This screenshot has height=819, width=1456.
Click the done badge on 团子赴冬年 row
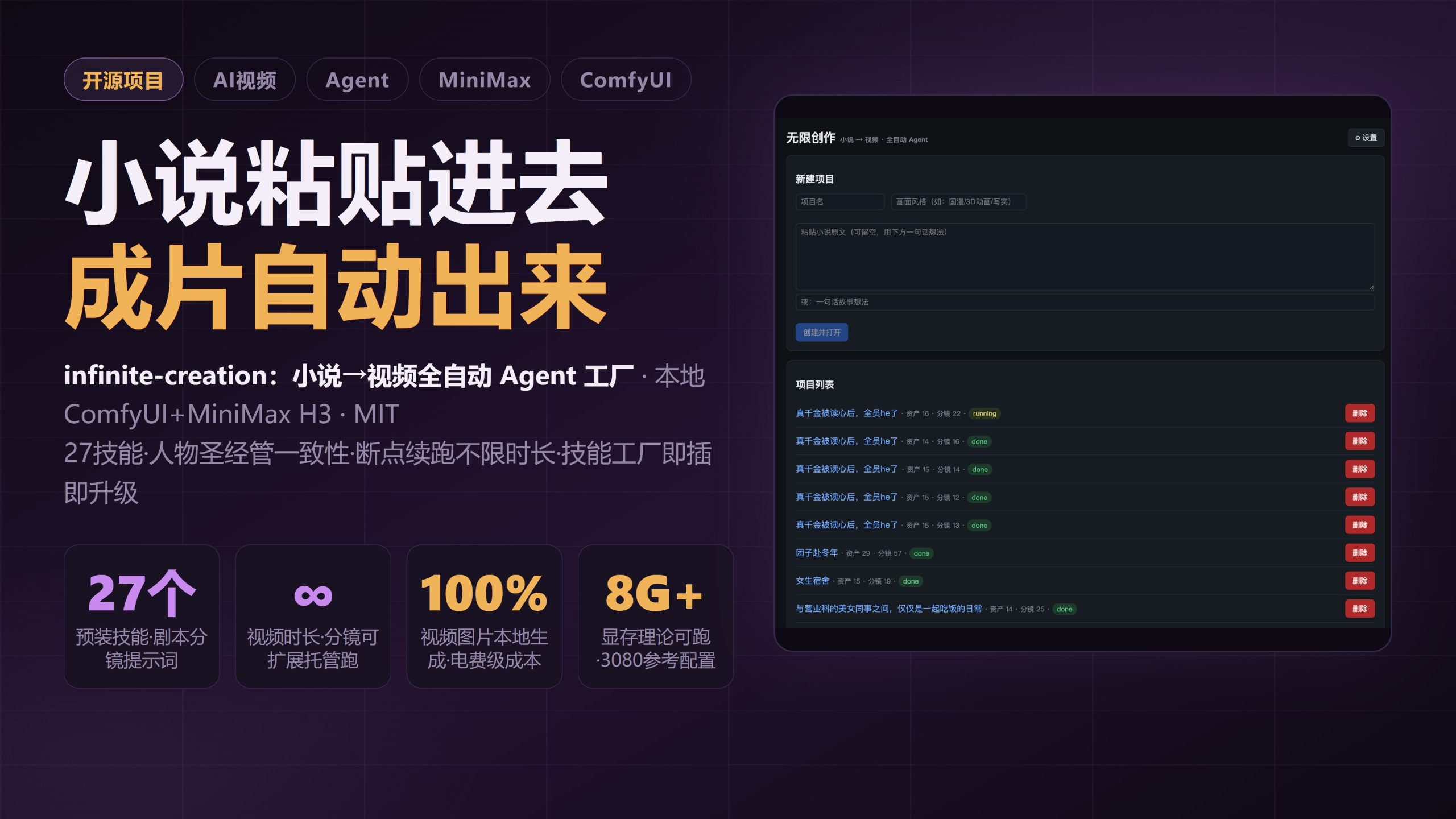[921, 553]
